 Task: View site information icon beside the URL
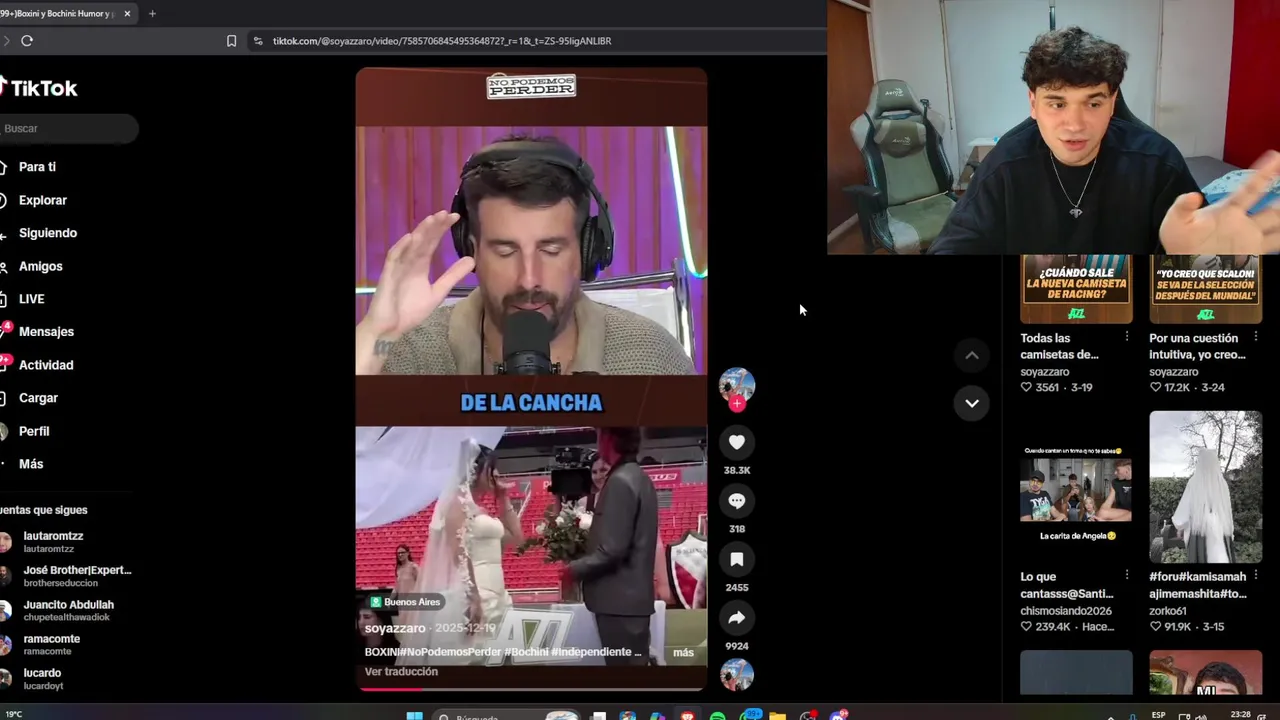[258, 41]
